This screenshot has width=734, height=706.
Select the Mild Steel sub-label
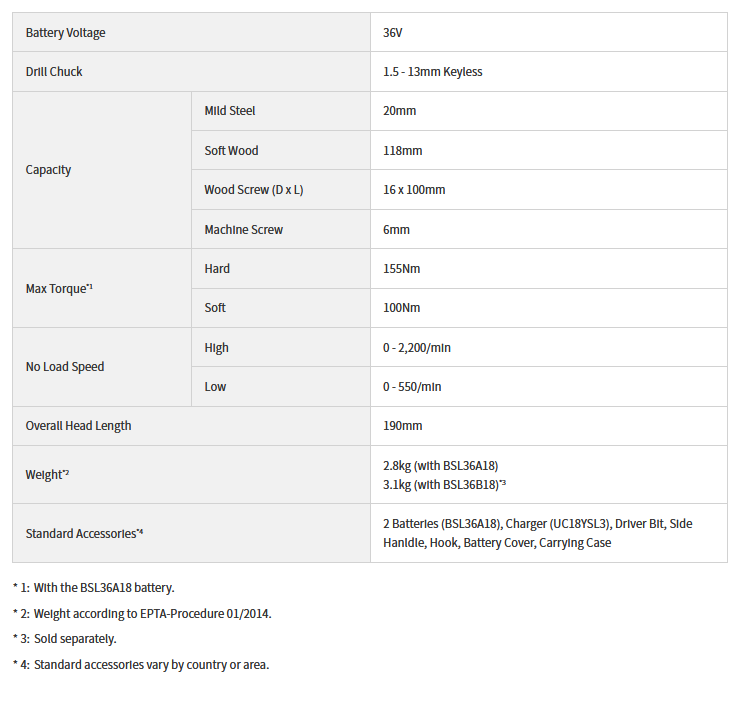[x=230, y=111]
